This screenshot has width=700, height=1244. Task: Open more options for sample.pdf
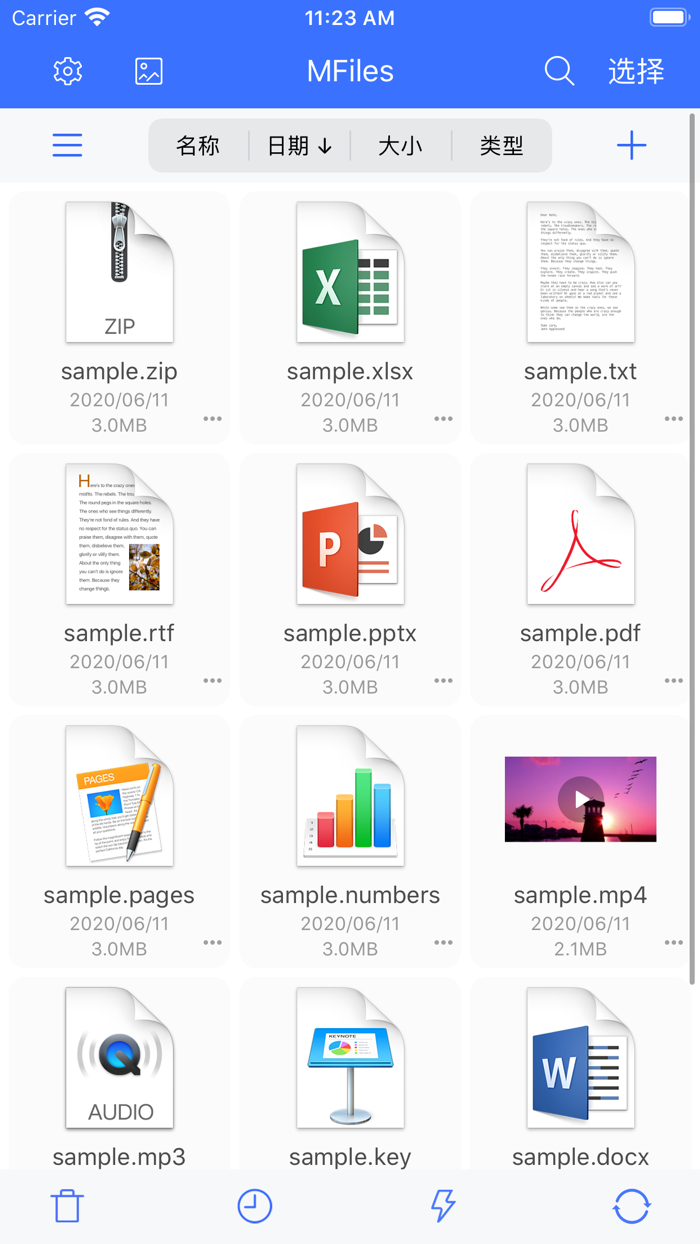(674, 681)
